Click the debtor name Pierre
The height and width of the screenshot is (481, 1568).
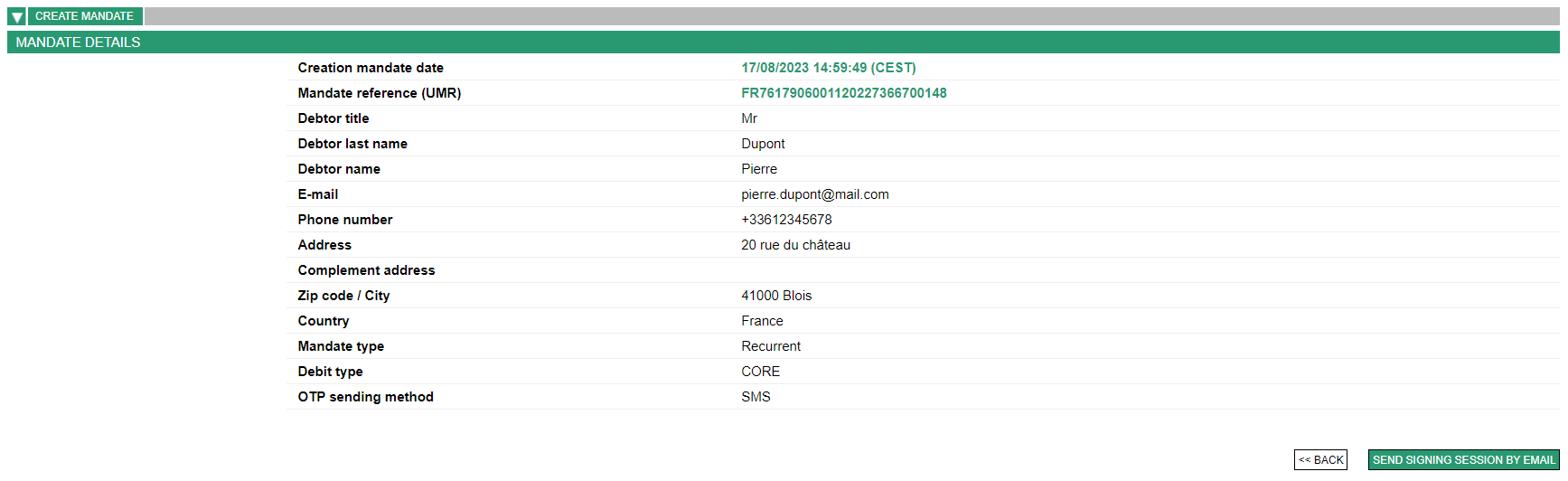(x=759, y=169)
